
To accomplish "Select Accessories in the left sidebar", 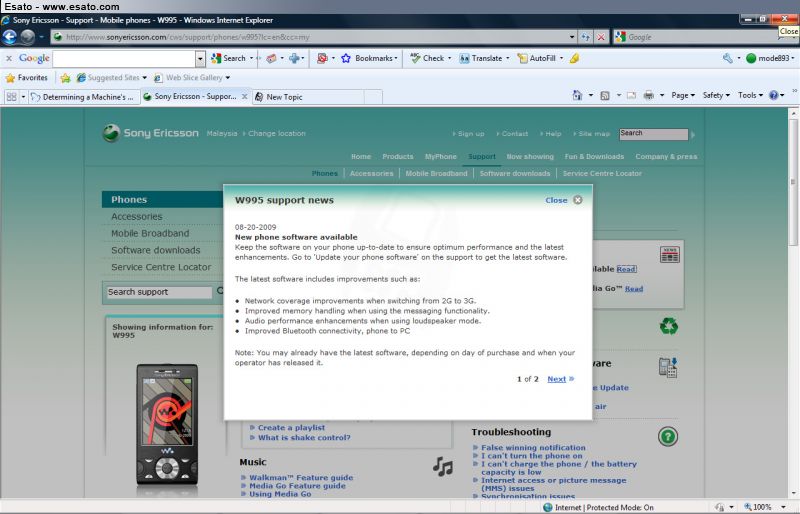I will 137,216.
